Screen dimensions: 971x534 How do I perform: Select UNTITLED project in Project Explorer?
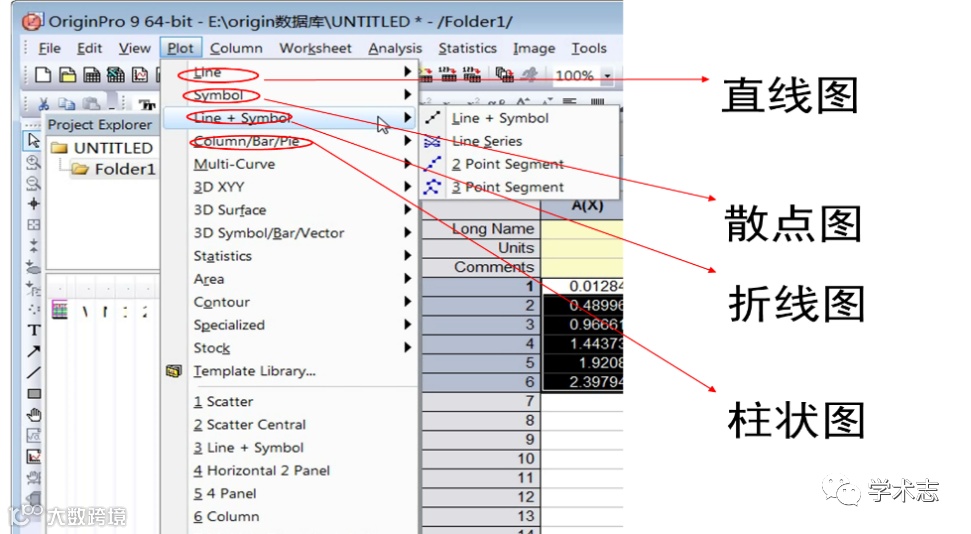click(113, 148)
